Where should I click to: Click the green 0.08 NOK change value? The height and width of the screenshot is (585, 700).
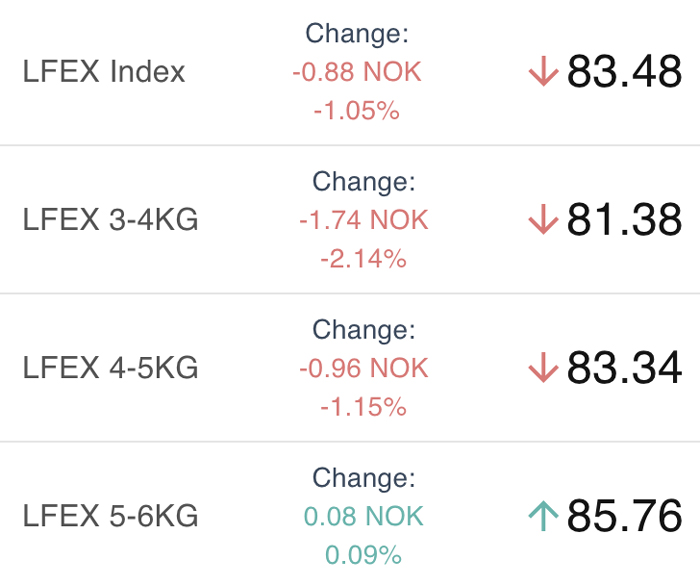363,516
